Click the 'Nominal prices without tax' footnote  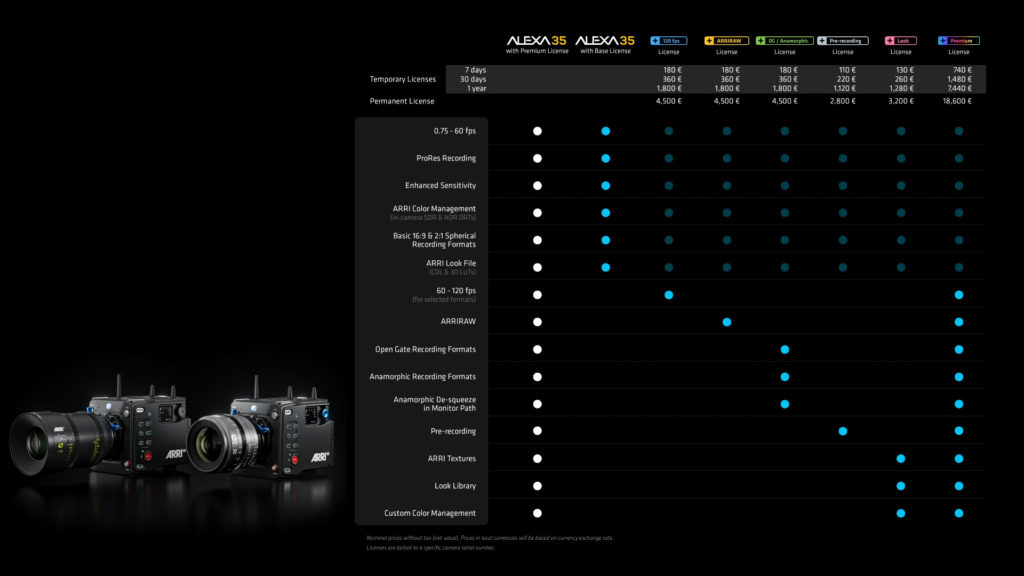(490, 538)
